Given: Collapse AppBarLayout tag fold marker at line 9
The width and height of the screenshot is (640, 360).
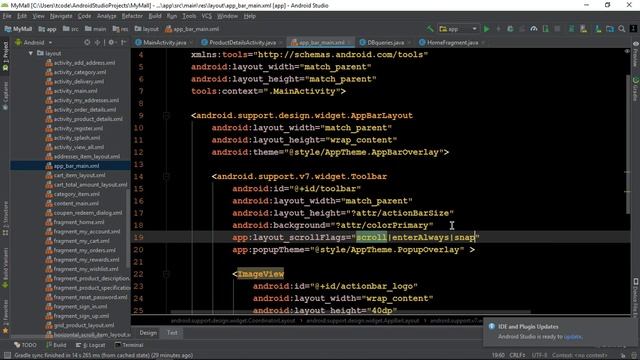Looking at the screenshot, I should tap(166, 116).
